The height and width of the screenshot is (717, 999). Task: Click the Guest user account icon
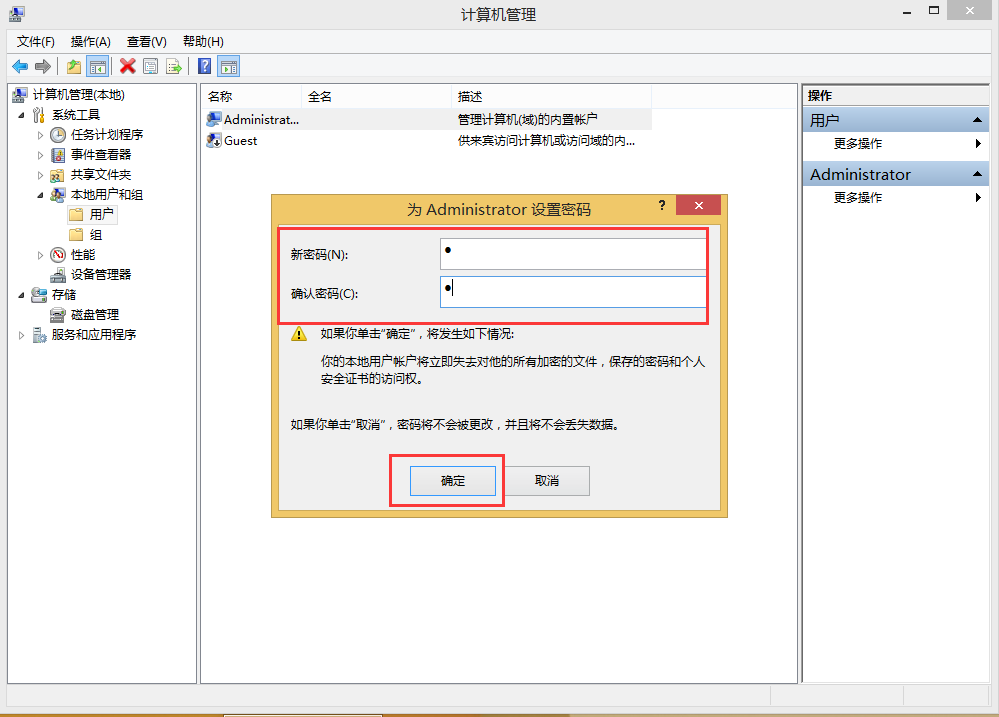click(213, 141)
